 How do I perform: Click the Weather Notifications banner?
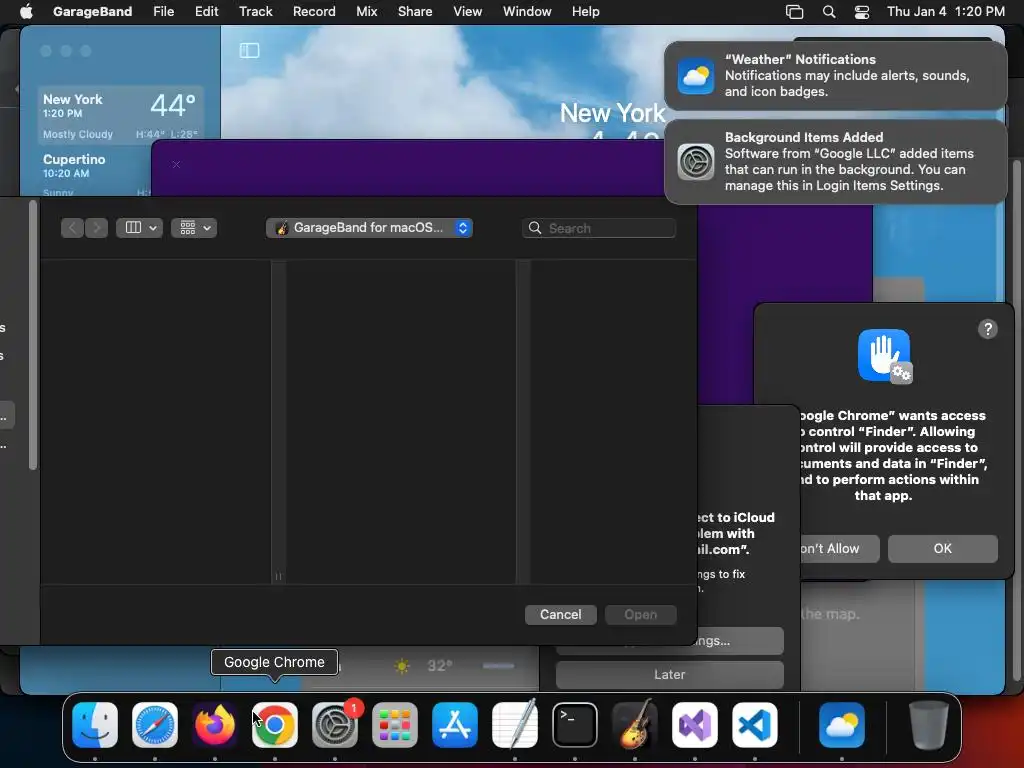click(x=835, y=76)
